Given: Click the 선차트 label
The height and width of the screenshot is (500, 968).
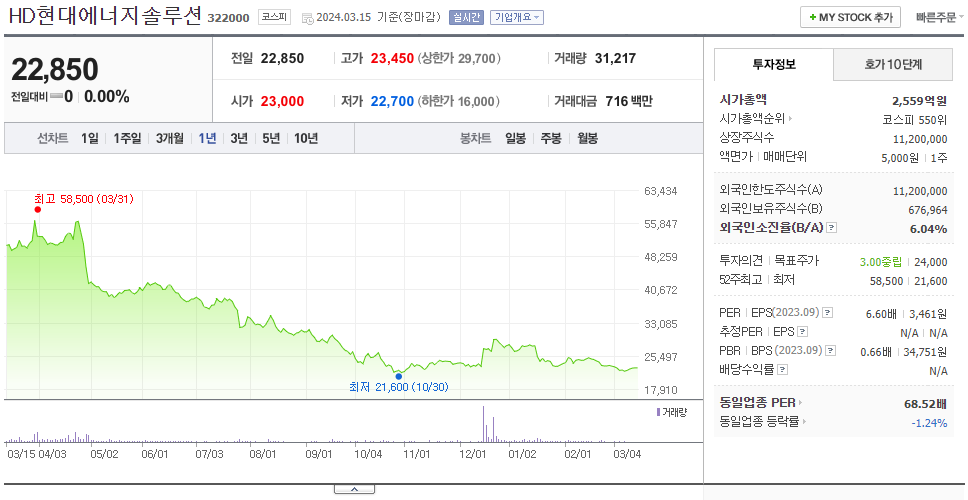Looking at the screenshot, I should (x=53, y=138).
